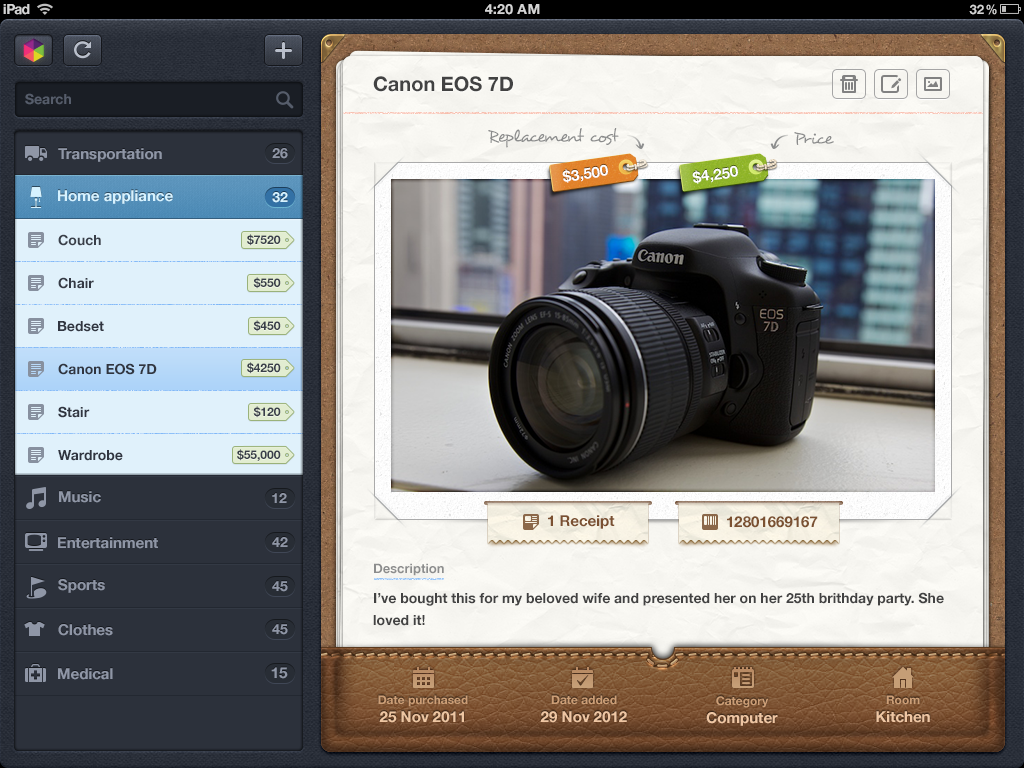Viewport: 1024px width, 768px height.
Task: Edit the Canon EOS 7D entry
Action: pos(891,84)
